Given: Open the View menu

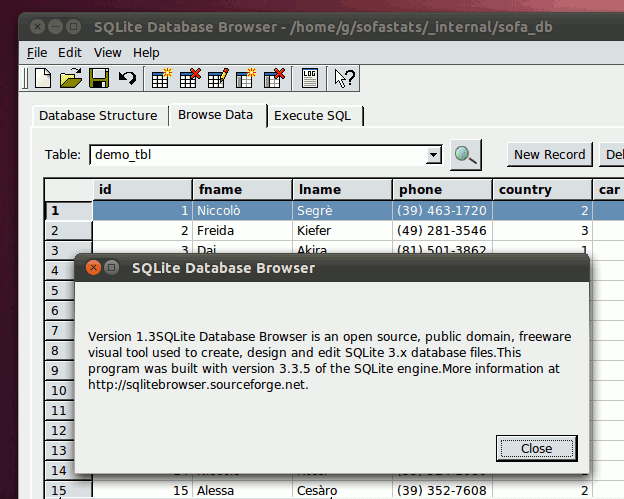Looking at the screenshot, I should tap(107, 53).
